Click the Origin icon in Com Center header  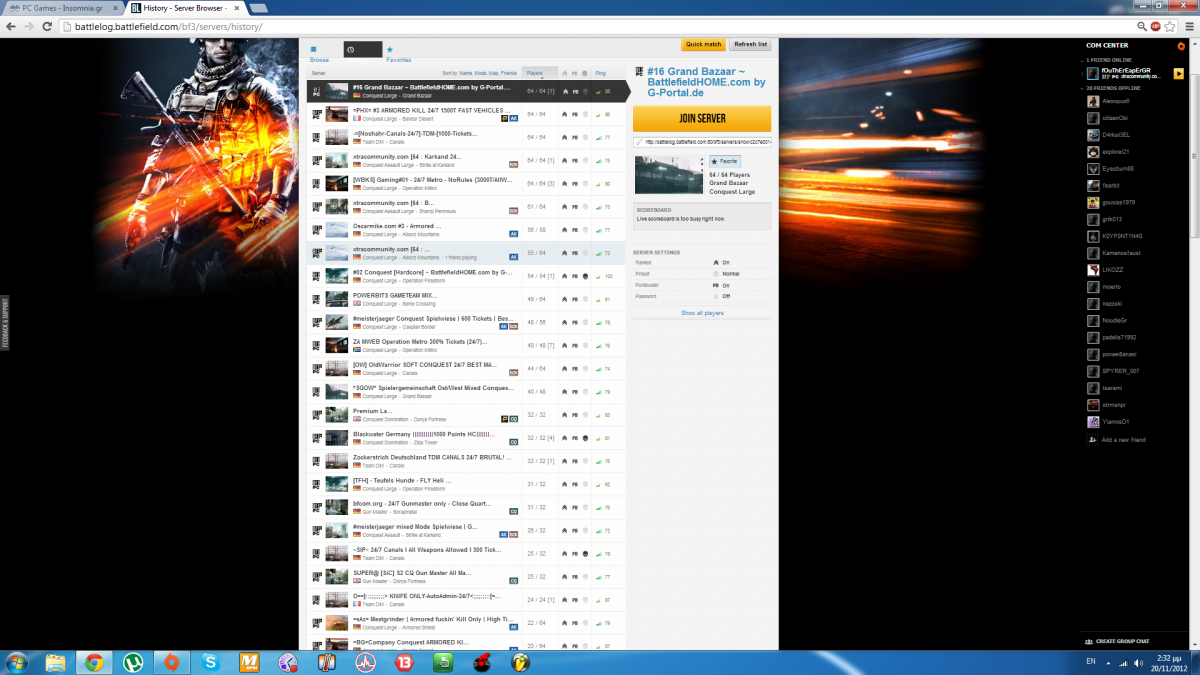(1181, 45)
